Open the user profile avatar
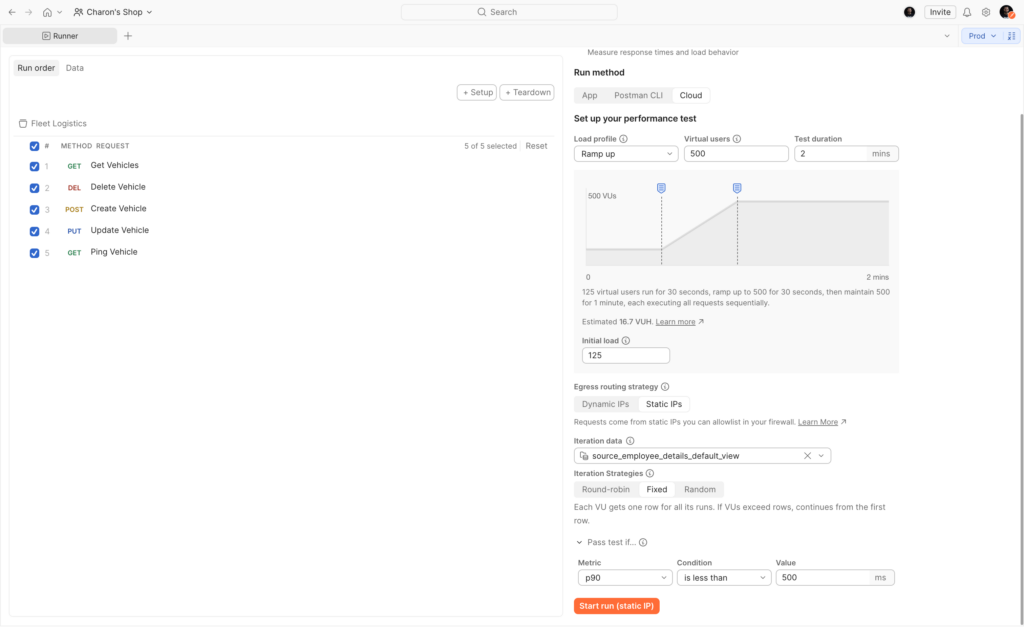Image resolution: width=1024 pixels, height=627 pixels. coord(1006,12)
